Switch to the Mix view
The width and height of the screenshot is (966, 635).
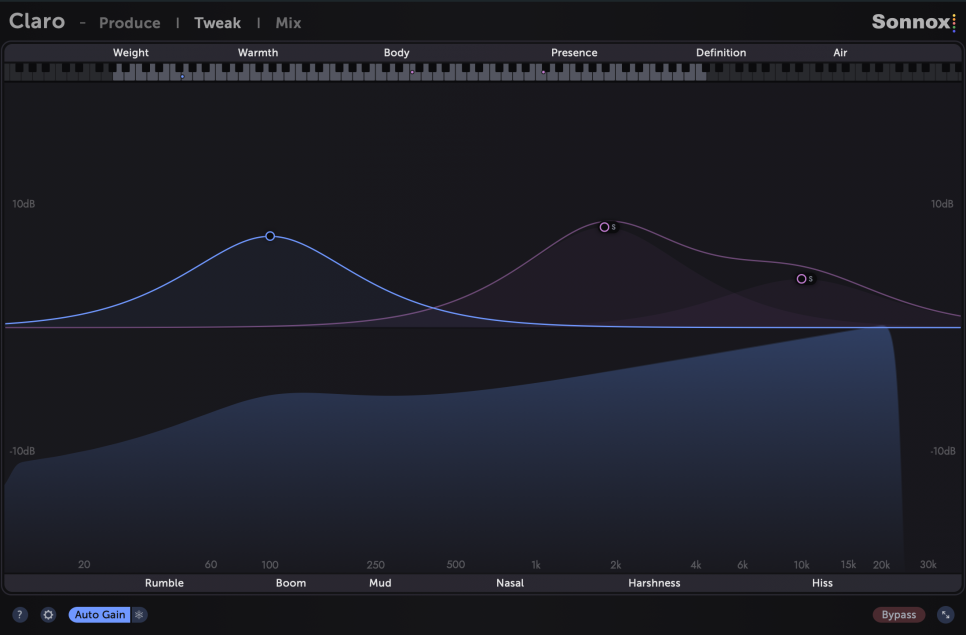288,23
